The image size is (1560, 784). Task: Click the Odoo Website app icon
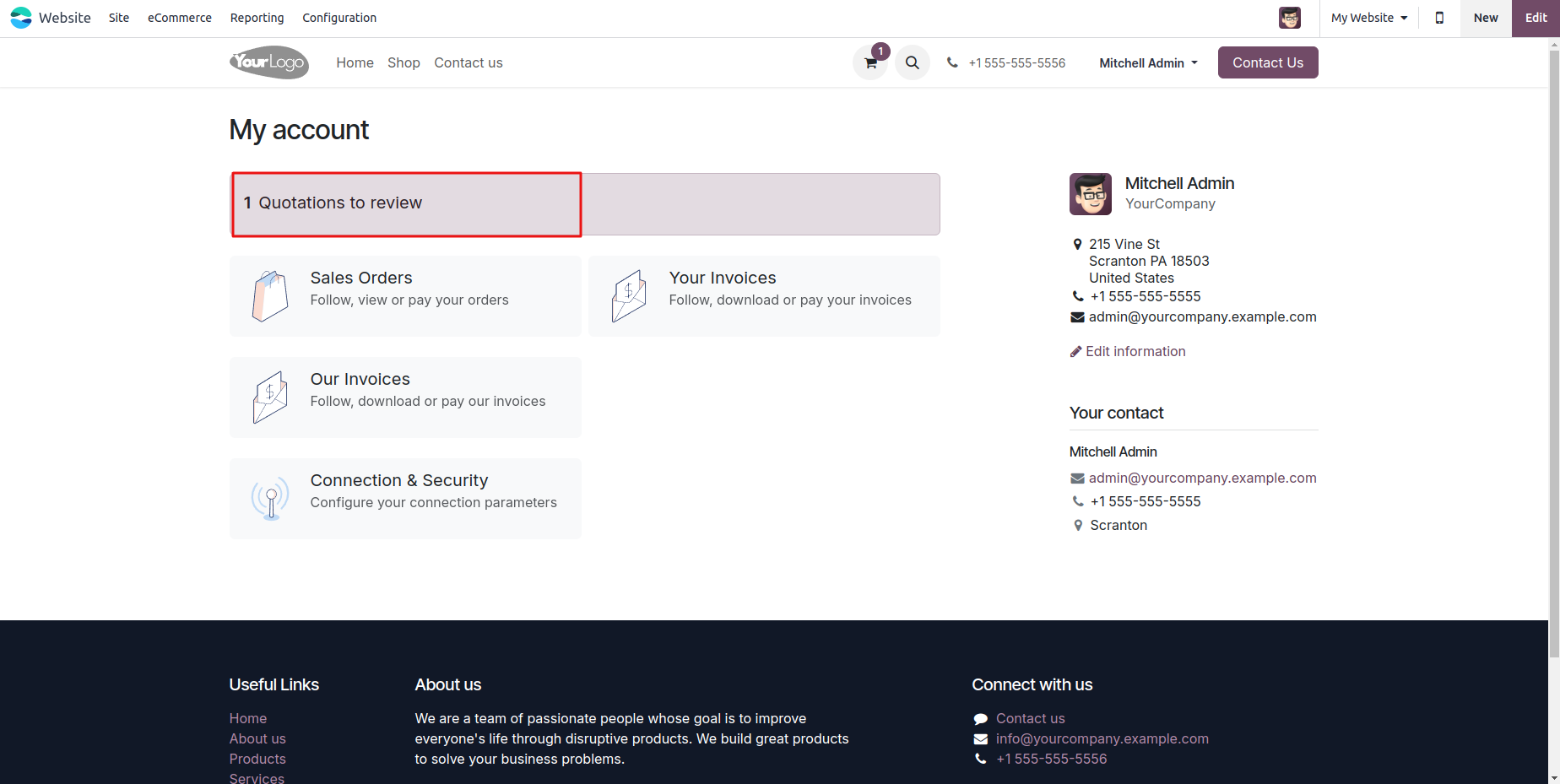pos(21,18)
